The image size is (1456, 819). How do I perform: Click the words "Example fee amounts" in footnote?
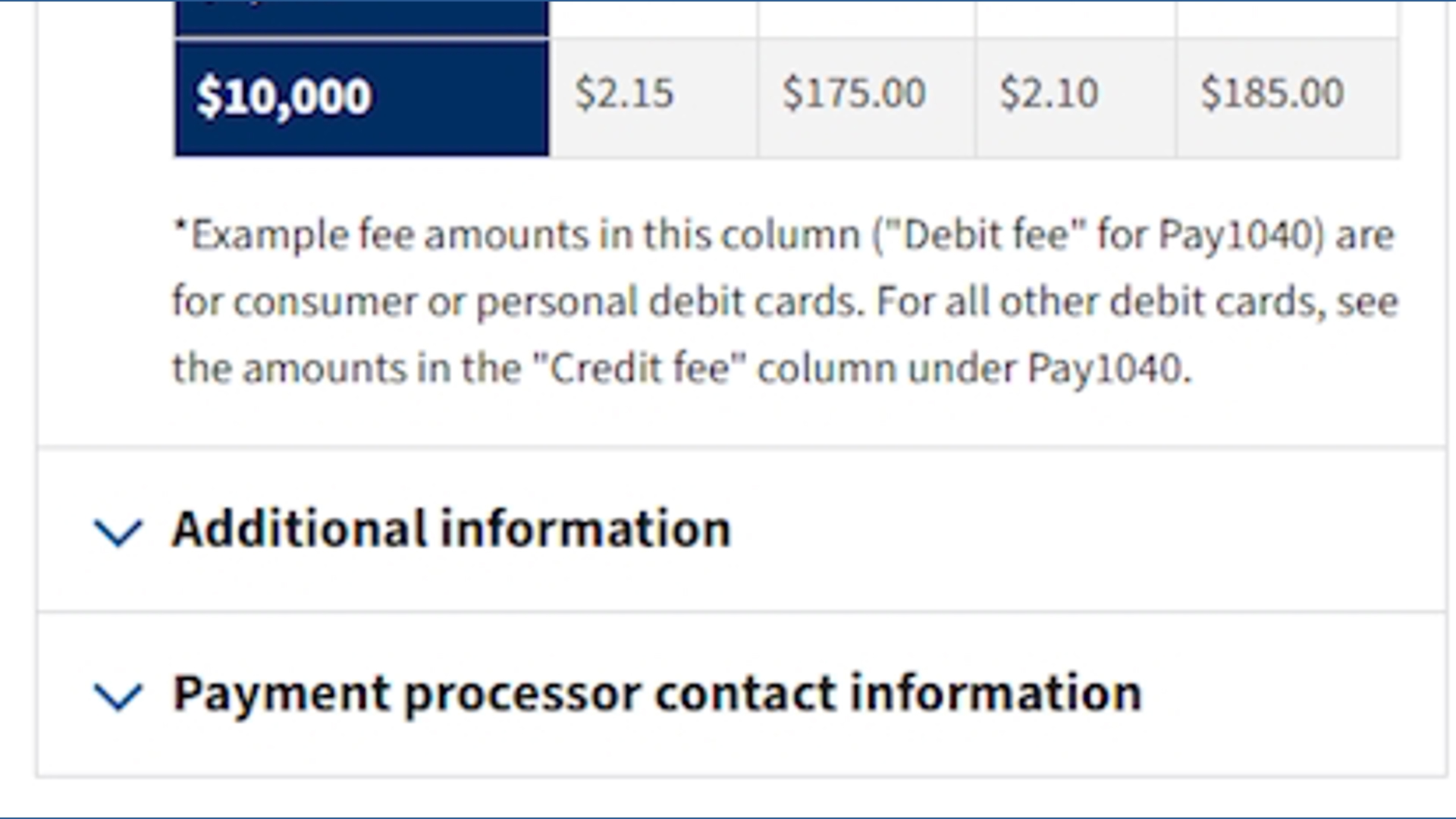point(388,235)
